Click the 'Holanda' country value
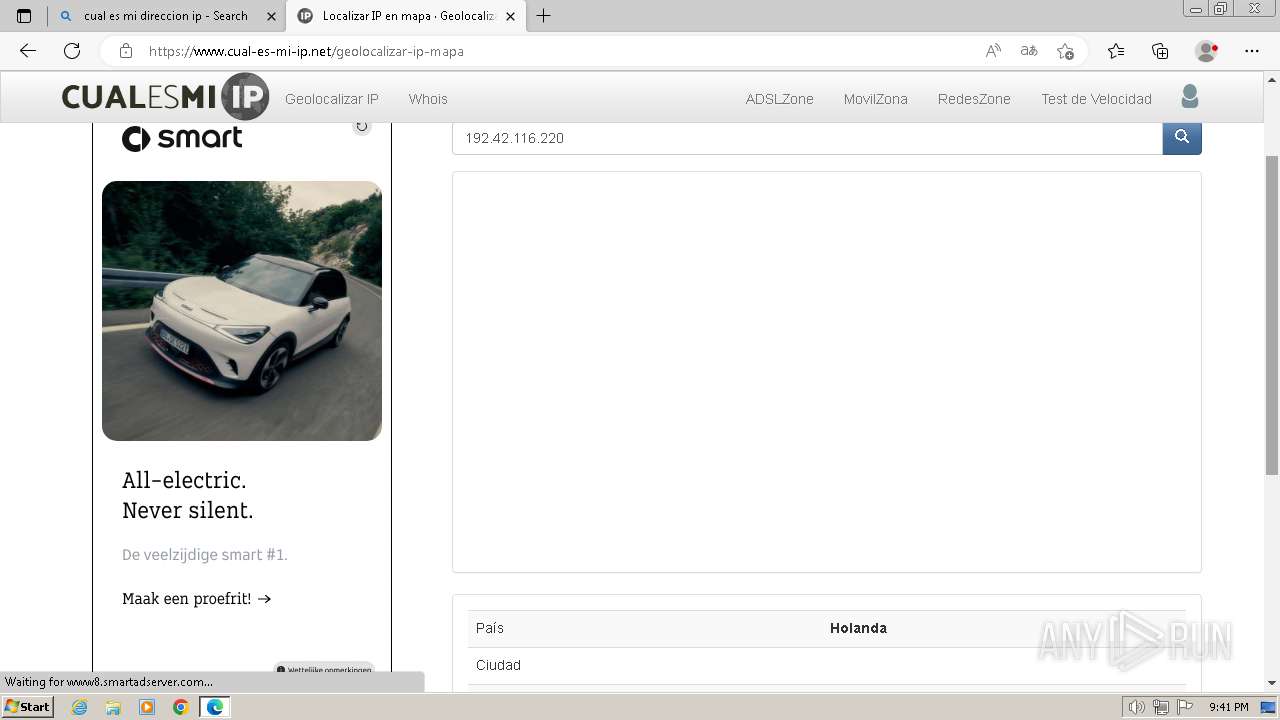The image size is (1280, 720). point(858,628)
